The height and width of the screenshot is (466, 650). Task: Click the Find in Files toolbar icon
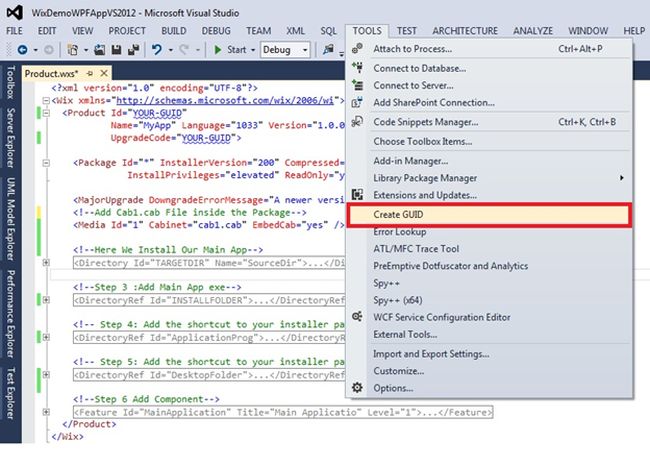pyautogui.click(x=329, y=49)
